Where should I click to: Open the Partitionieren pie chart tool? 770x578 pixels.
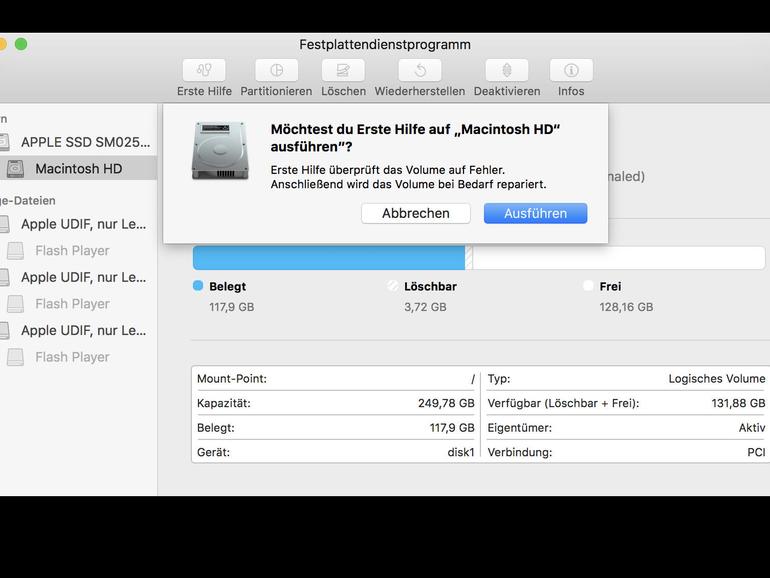pos(276,70)
